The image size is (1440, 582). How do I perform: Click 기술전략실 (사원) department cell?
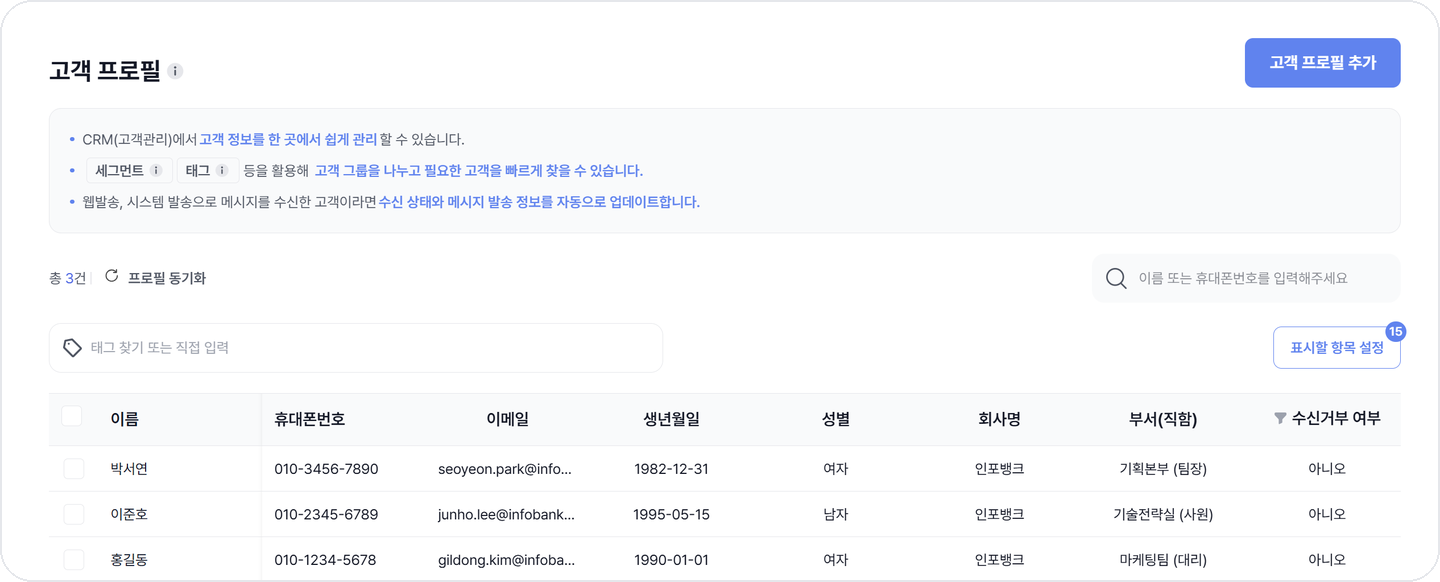pos(1163,514)
